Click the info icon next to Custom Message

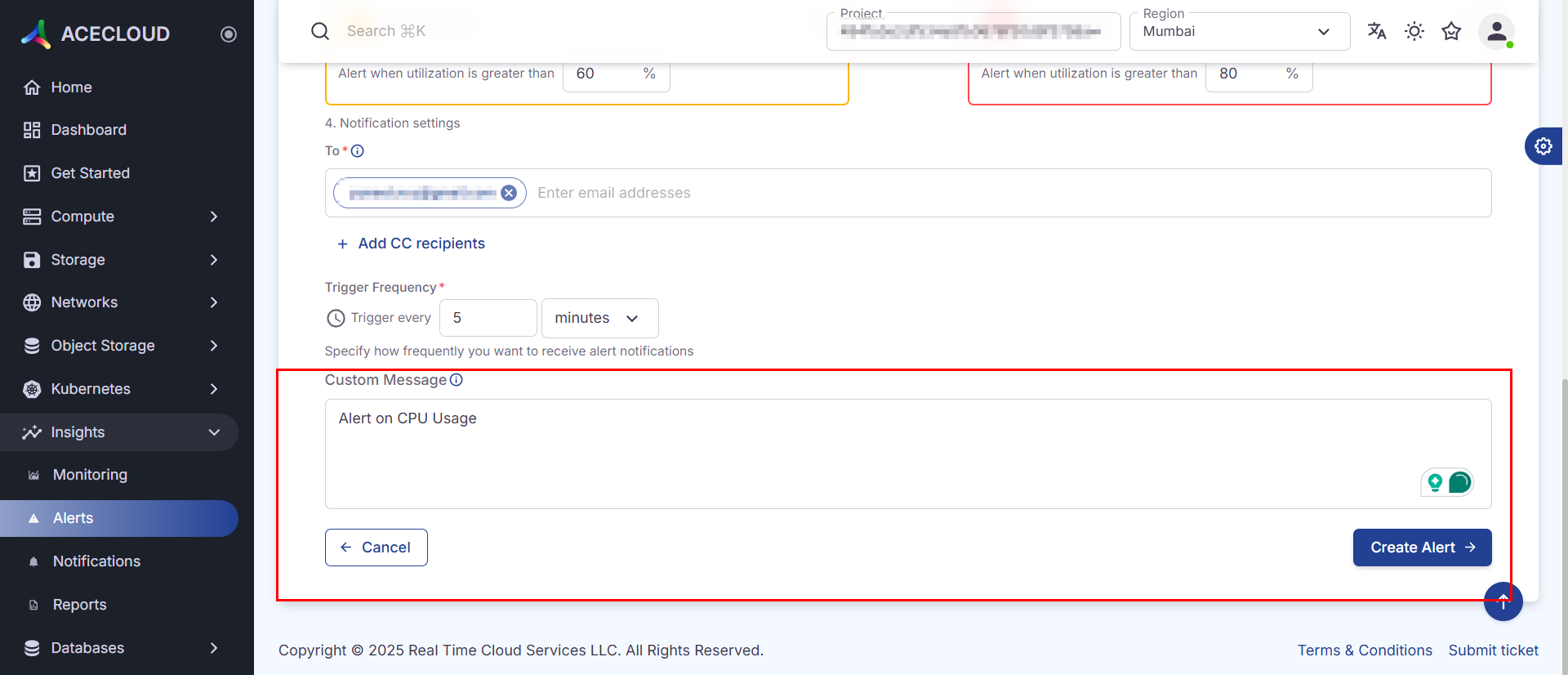point(457,380)
